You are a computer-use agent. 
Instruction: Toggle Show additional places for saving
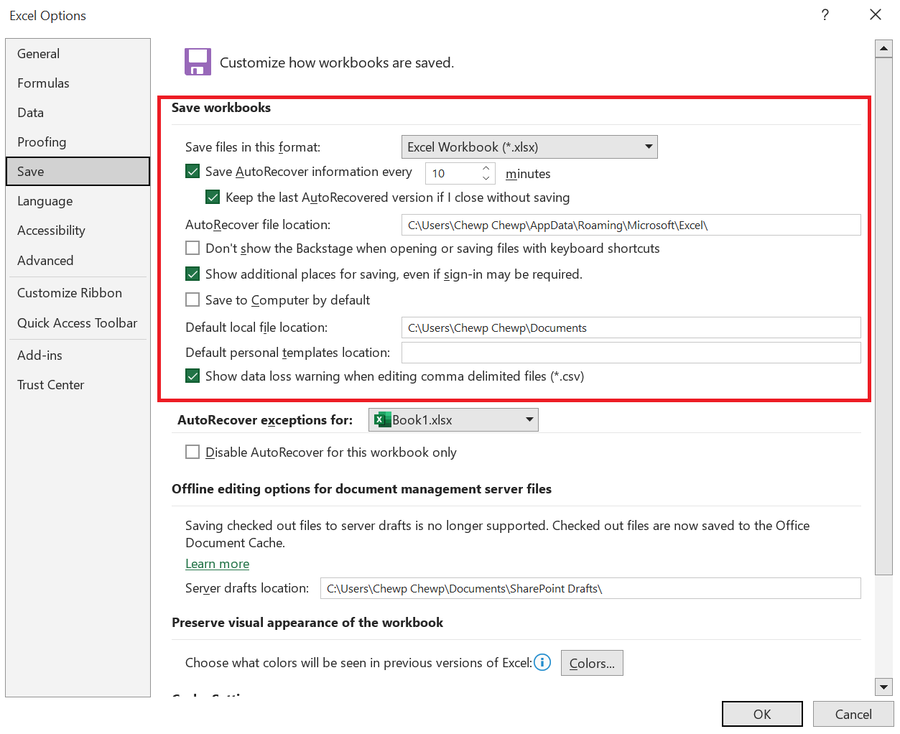(x=192, y=274)
